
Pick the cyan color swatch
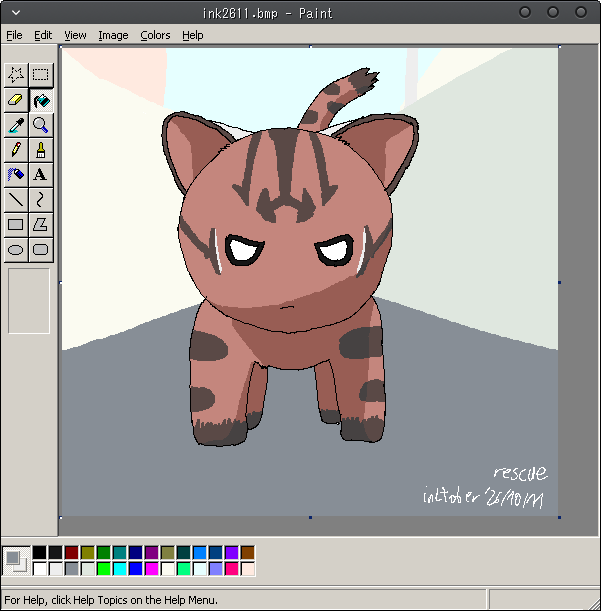tap(120, 569)
